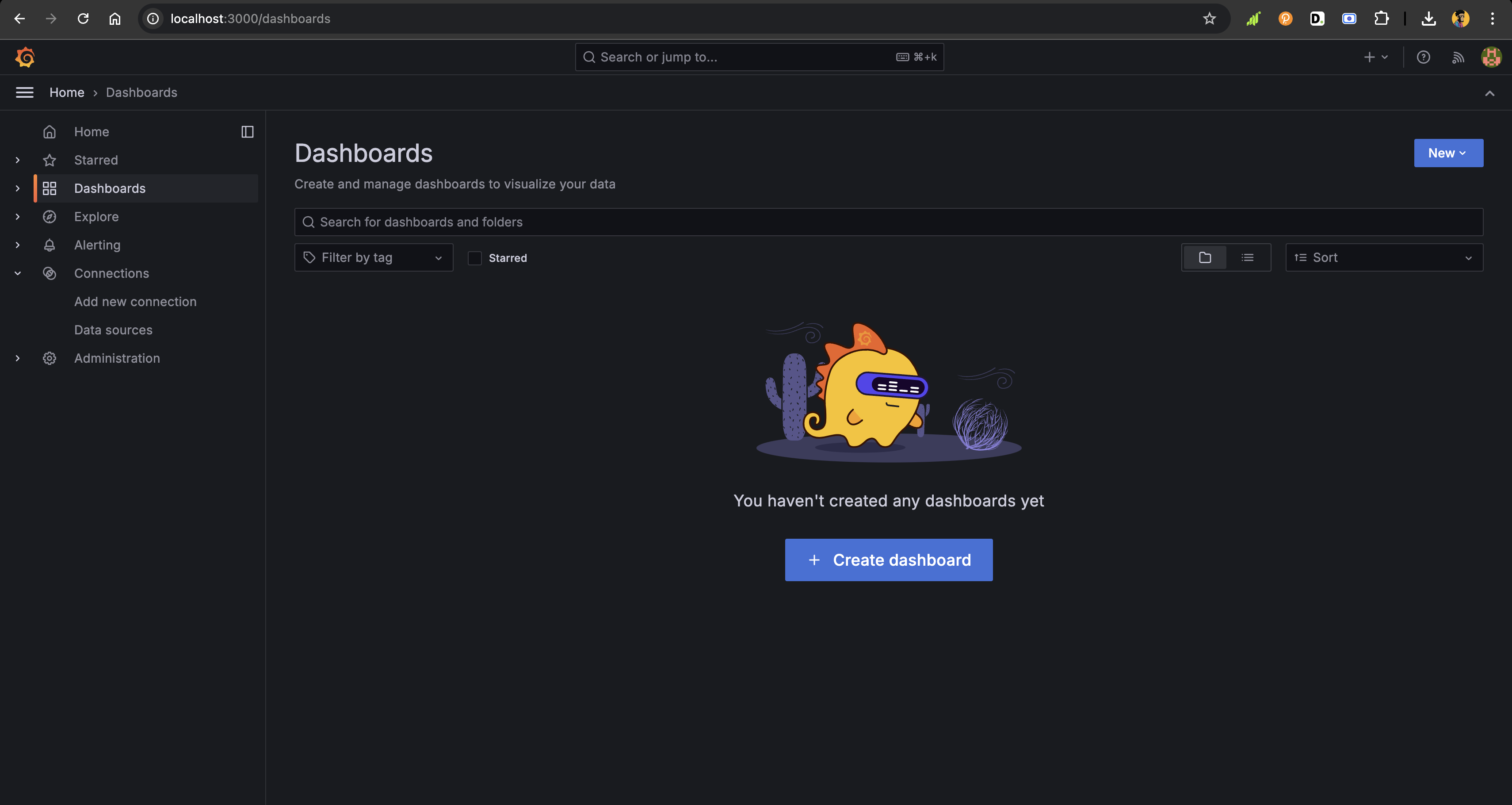
Task: Switch to folder view layout
Action: (x=1205, y=257)
